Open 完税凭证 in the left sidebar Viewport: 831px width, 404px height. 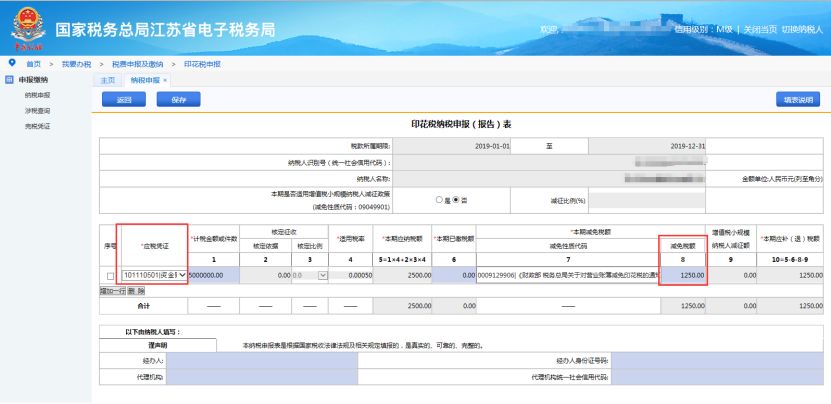pyautogui.click(x=38, y=126)
